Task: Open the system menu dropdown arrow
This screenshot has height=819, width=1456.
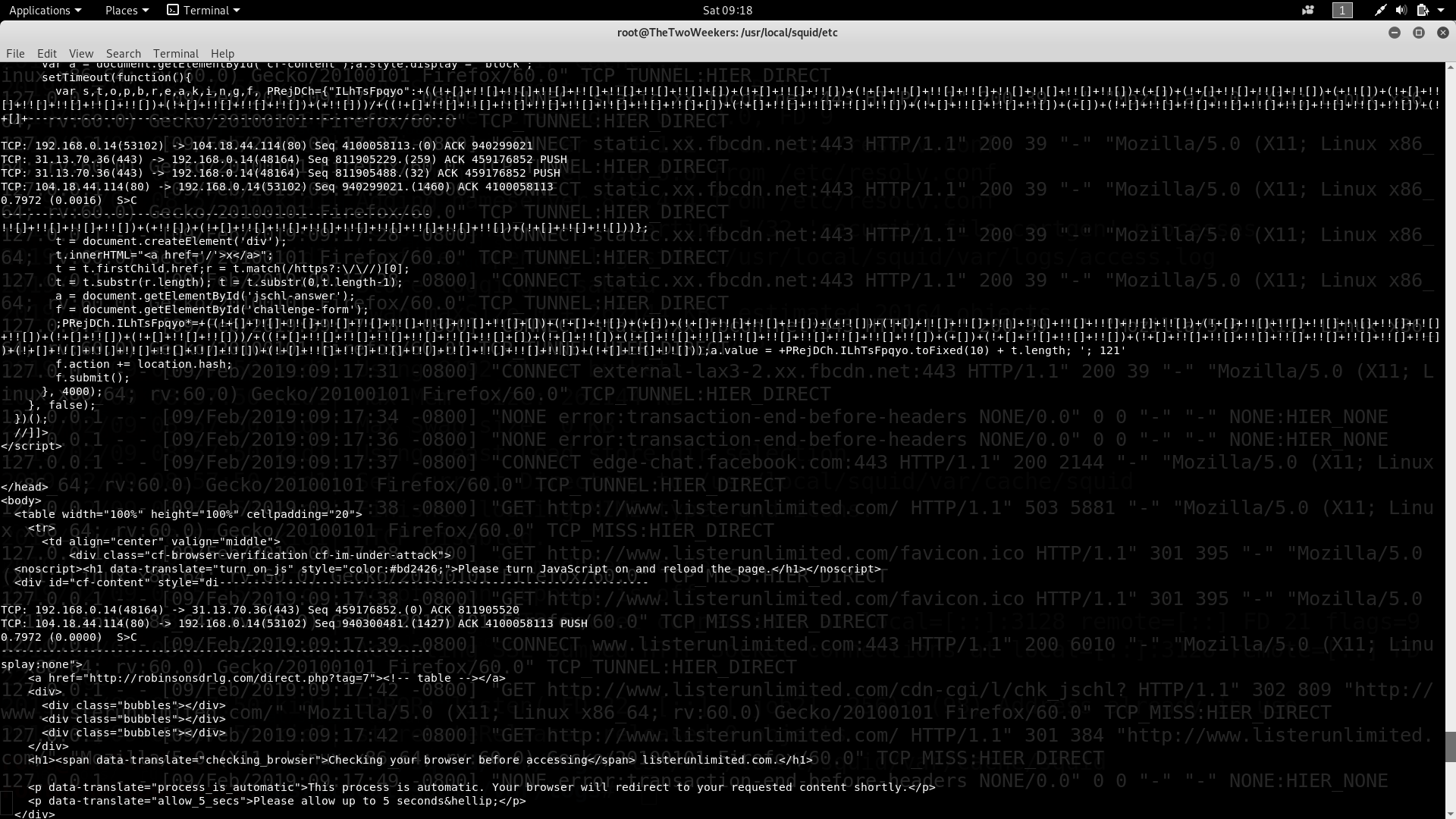Action: tap(1441, 10)
